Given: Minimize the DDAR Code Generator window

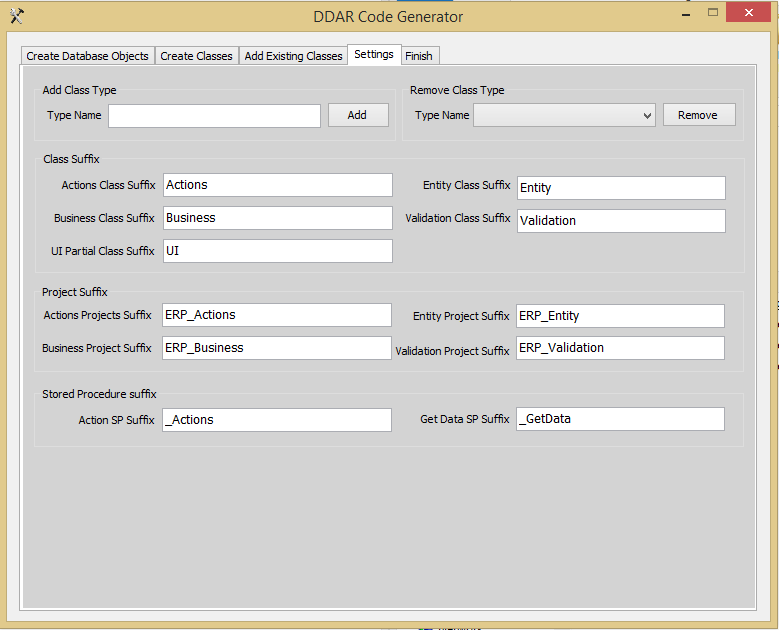Looking at the screenshot, I should 684,12.
